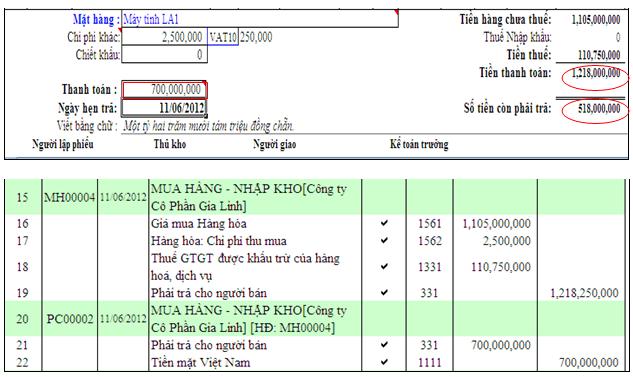Toggle the checkmark in row 21 'Phải trả'

[x=384, y=345]
